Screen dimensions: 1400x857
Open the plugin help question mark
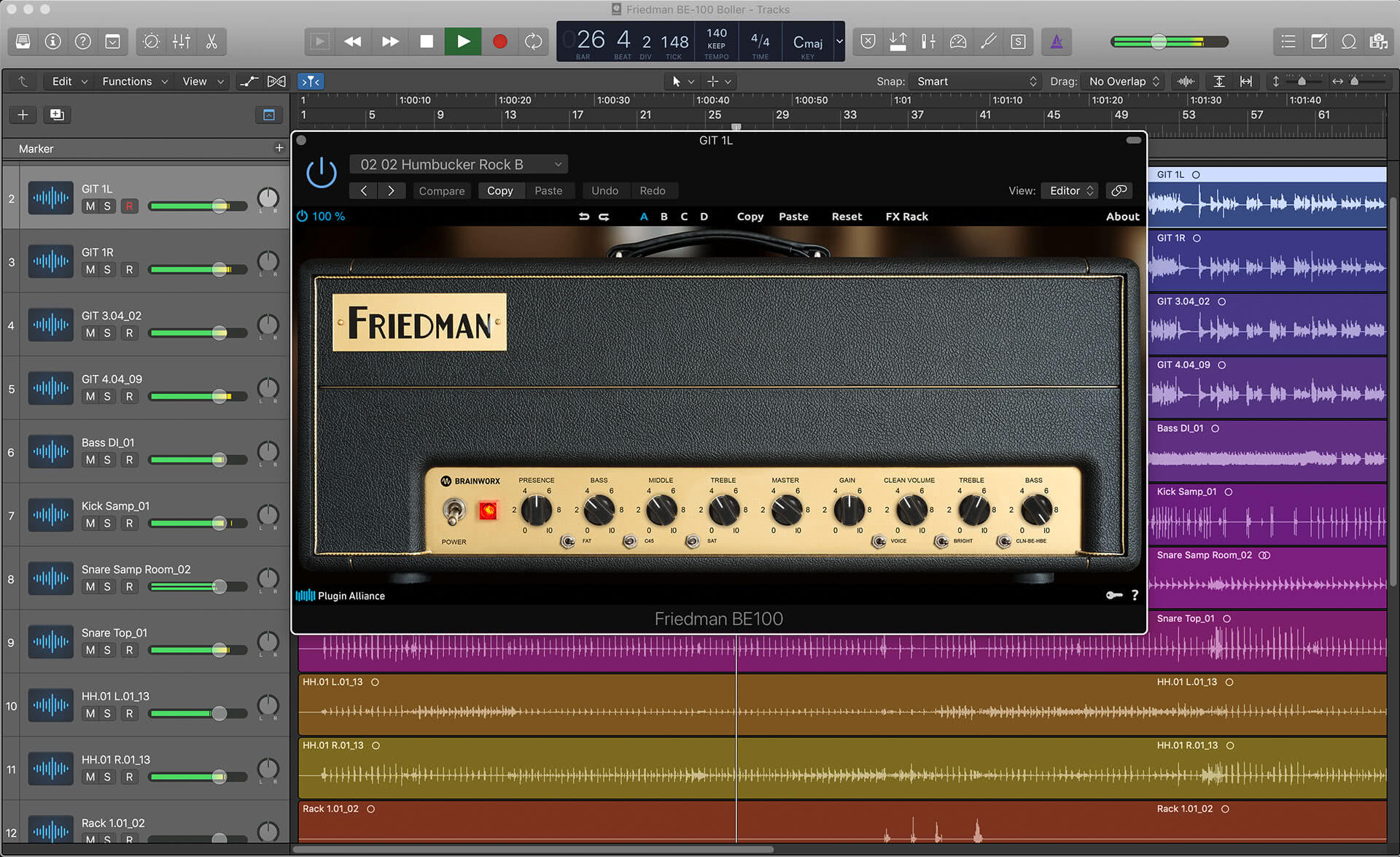pos(1135,595)
